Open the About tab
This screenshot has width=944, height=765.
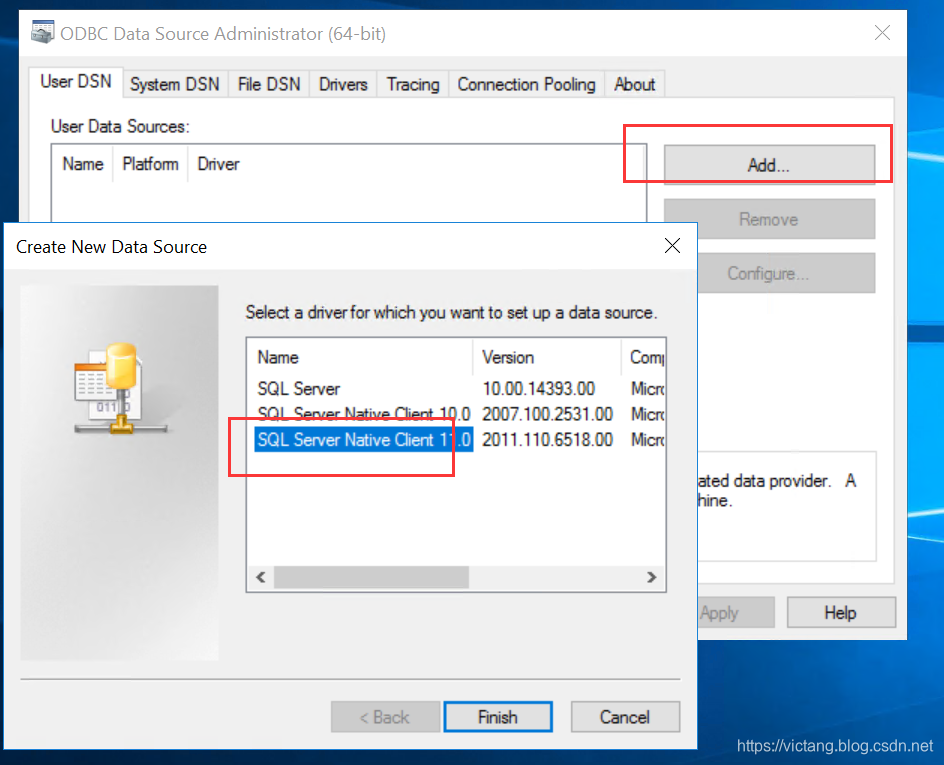click(x=635, y=84)
